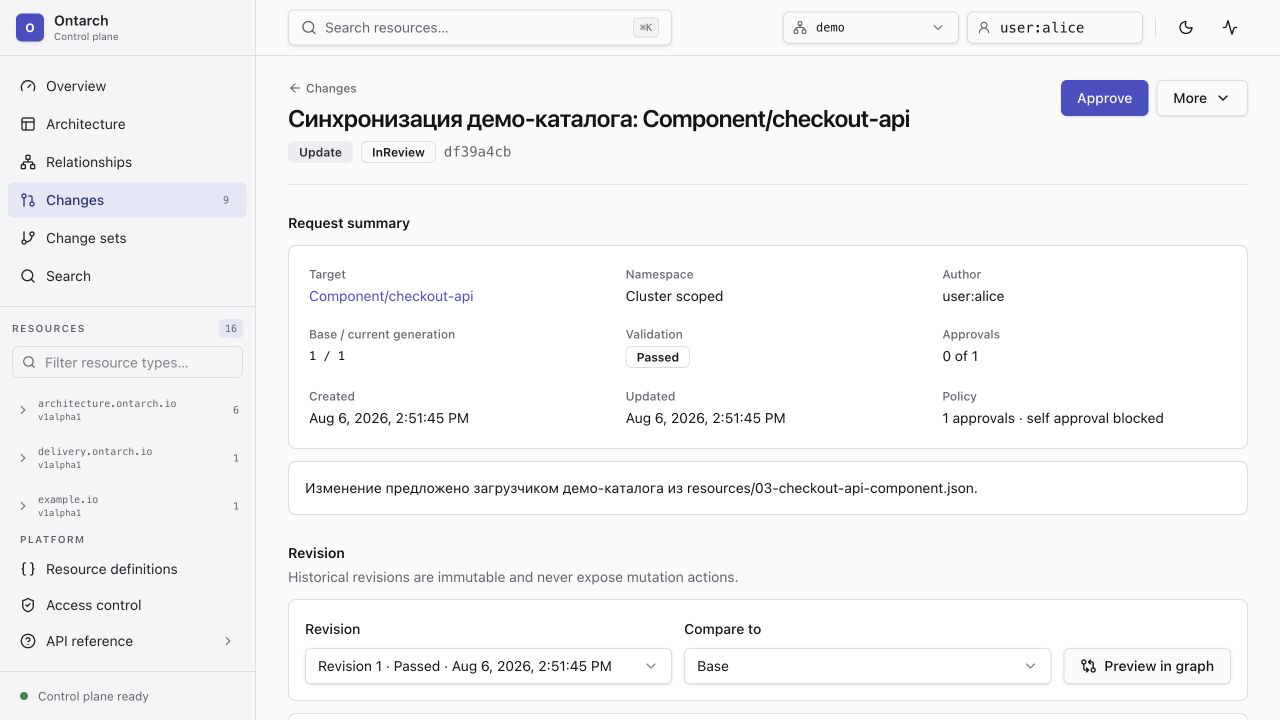The height and width of the screenshot is (720, 1280).
Task: Click the Cluster scoped namespace value
Action: (x=674, y=296)
